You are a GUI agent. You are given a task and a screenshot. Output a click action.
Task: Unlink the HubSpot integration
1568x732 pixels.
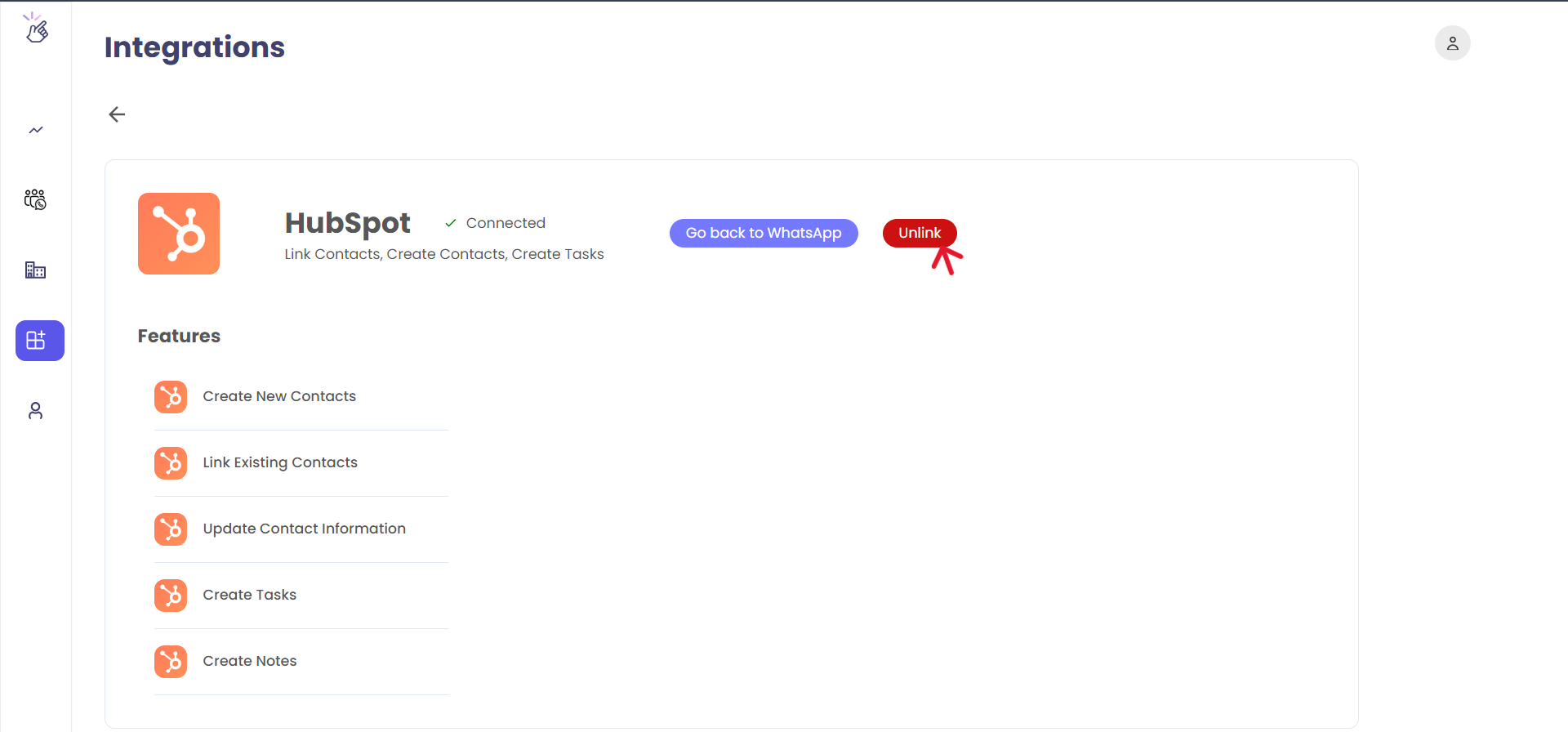click(x=920, y=233)
